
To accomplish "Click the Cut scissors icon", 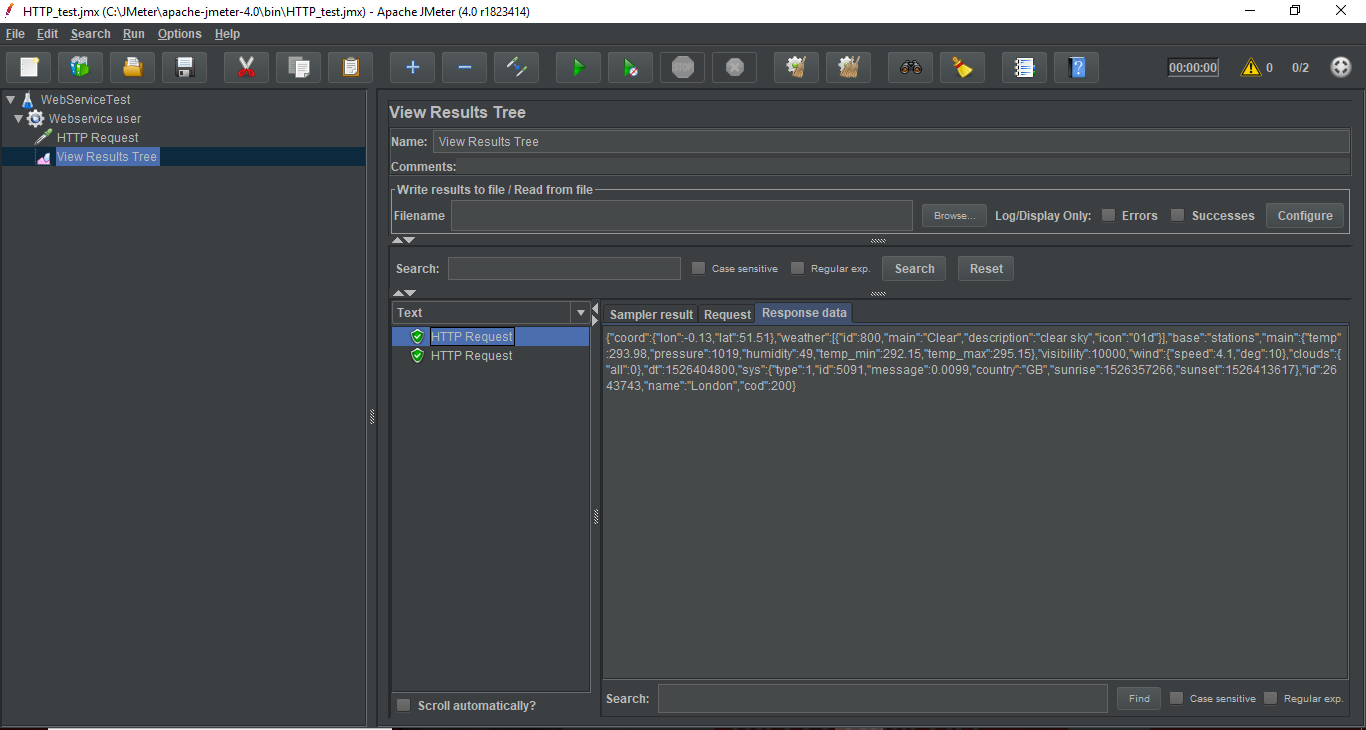I will click(x=246, y=67).
